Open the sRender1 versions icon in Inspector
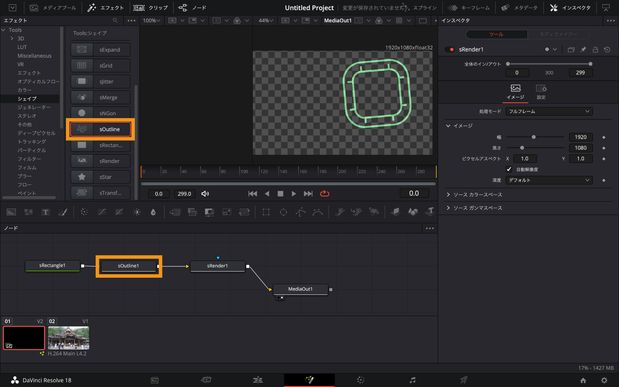The image size is (619, 387). click(x=571, y=50)
